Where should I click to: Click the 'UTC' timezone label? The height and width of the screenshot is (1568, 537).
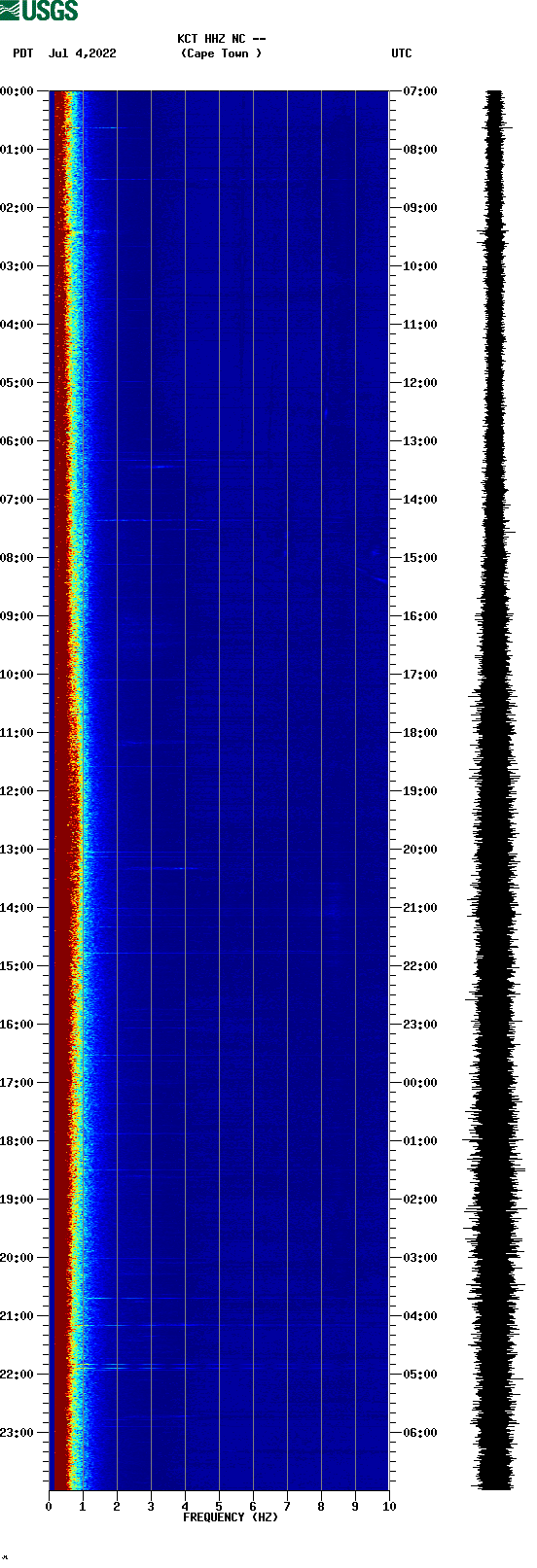click(402, 53)
